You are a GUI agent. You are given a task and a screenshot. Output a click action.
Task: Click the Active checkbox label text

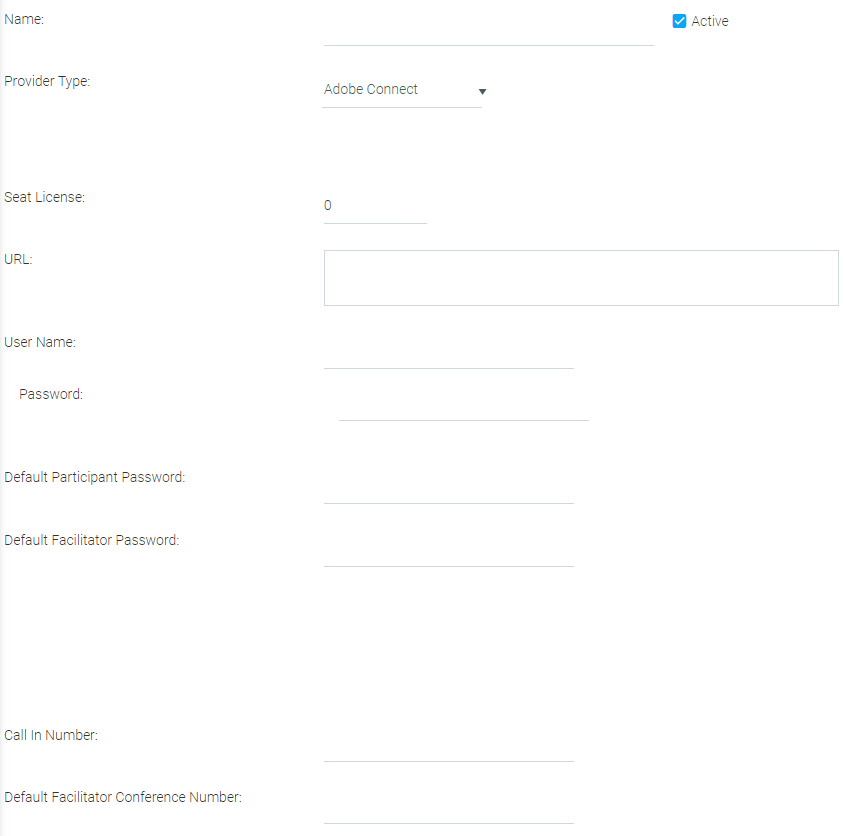[709, 21]
